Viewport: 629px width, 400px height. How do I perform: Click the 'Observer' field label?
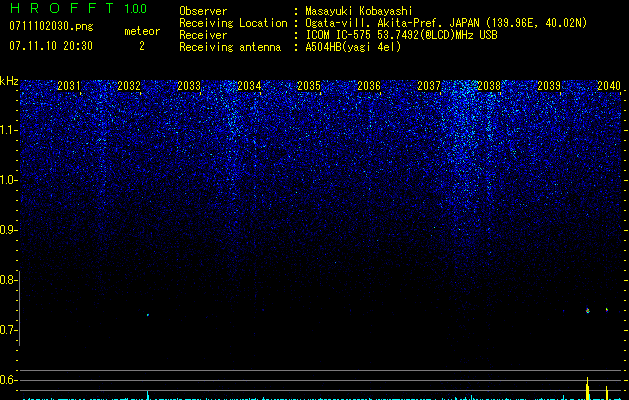coord(203,11)
